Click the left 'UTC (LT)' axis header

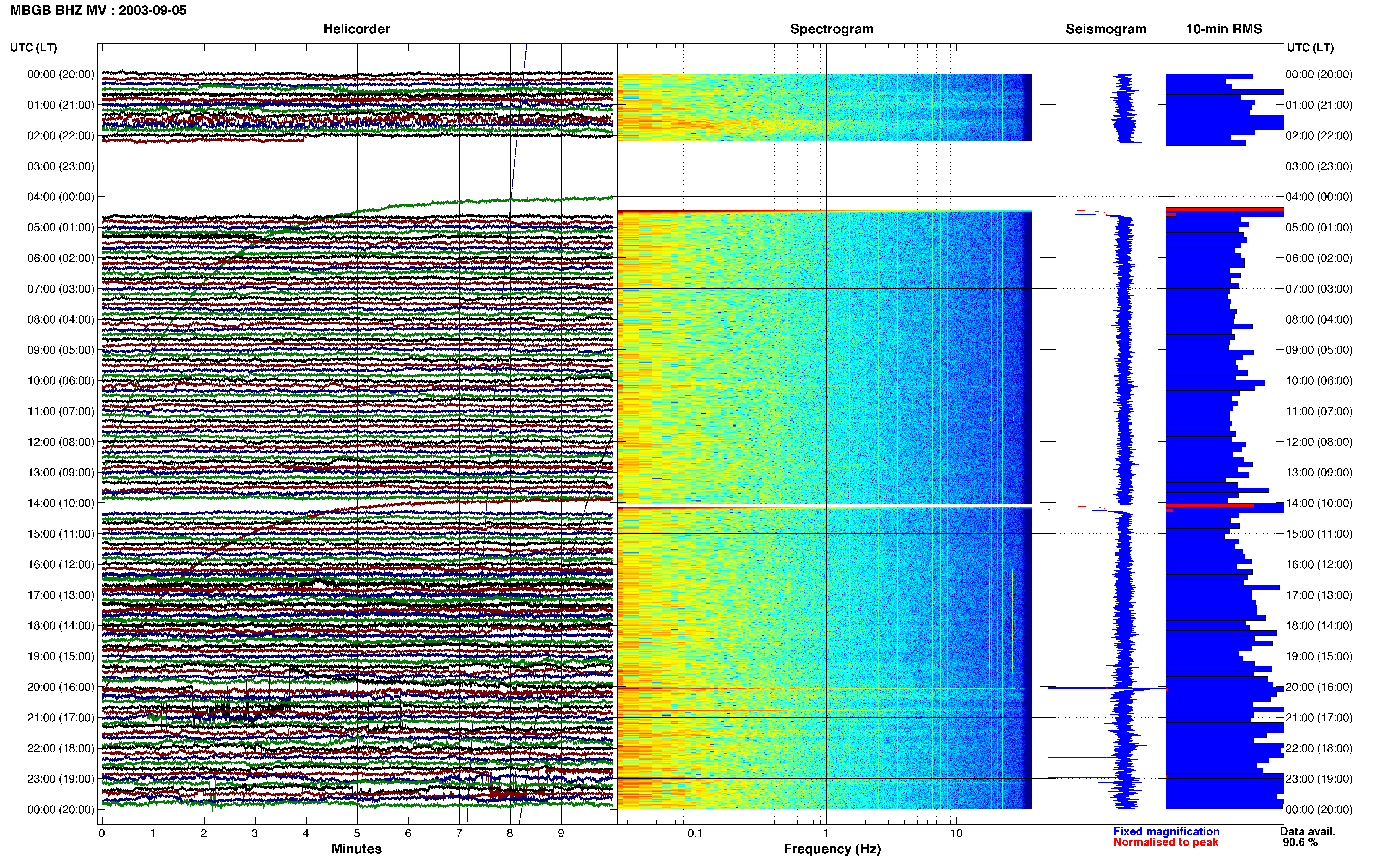coord(33,48)
